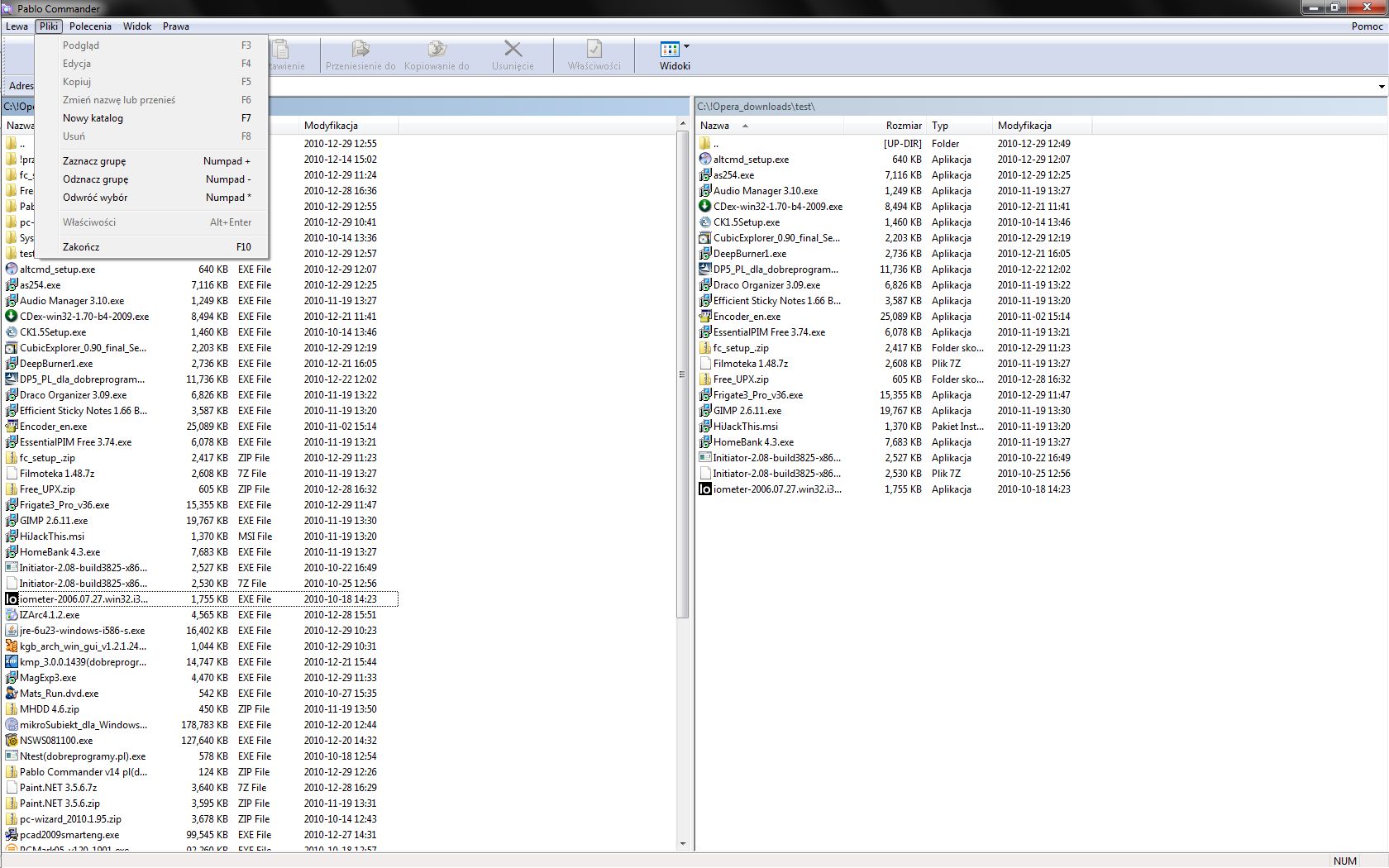Select Pablo Commander v14 zip file name

(84, 772)
